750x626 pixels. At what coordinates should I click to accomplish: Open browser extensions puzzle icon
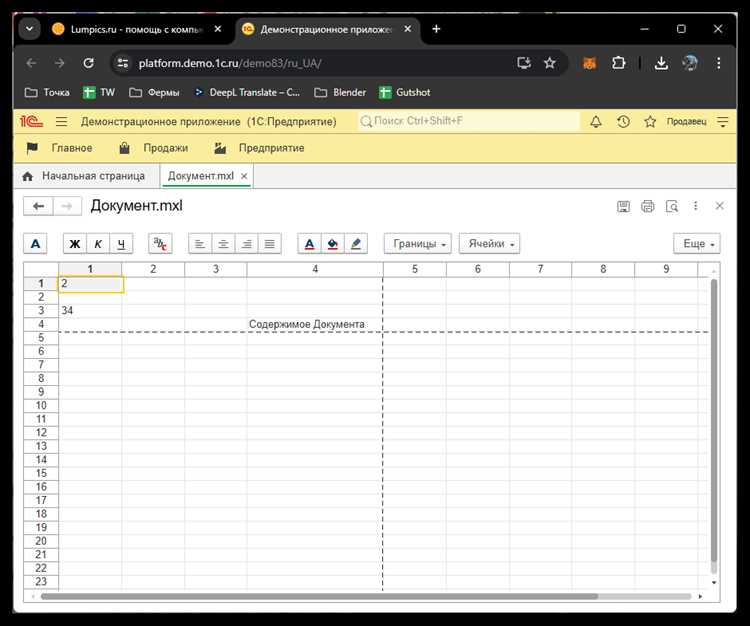[618, 63]
